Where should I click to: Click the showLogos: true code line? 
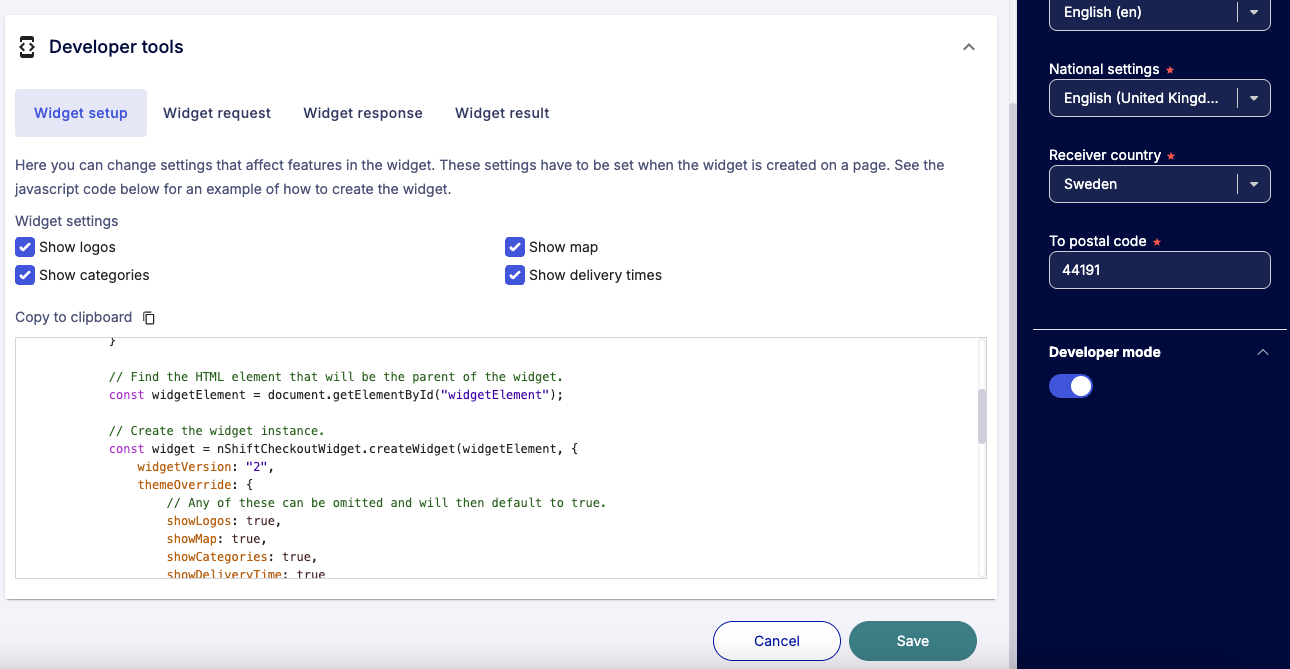coord(224,521)
